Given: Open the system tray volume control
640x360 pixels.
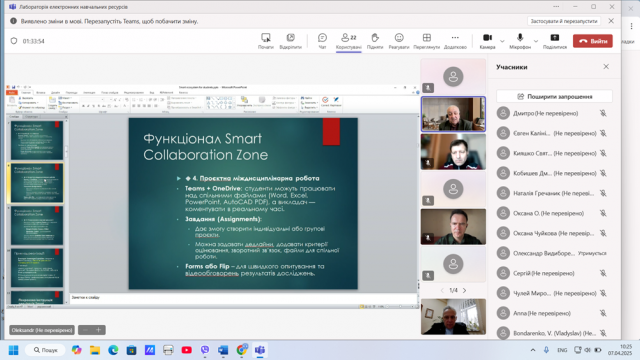Looking at the screenshot, I should click(x=587, y=350).
